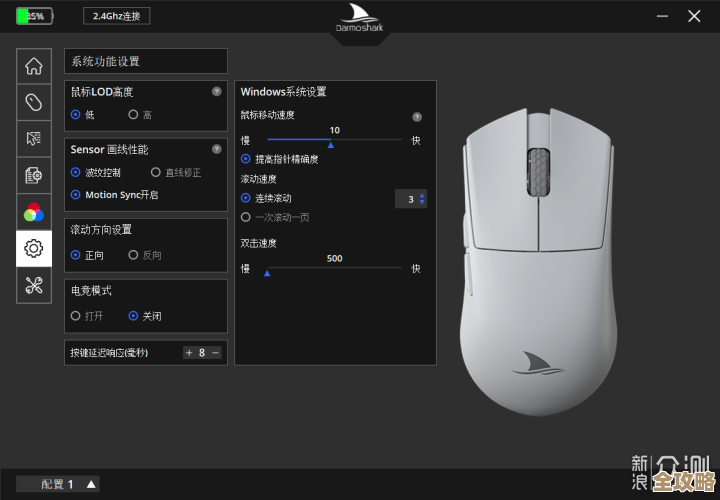Toggle Motion Sync开启 option
Screen dimensions: 720x500
tap(76, 195)
